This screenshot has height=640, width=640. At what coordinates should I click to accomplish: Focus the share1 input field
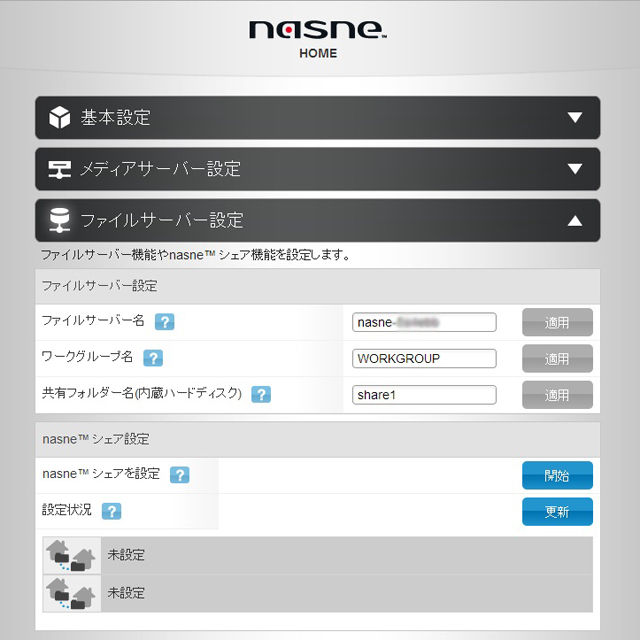[424, 395]
